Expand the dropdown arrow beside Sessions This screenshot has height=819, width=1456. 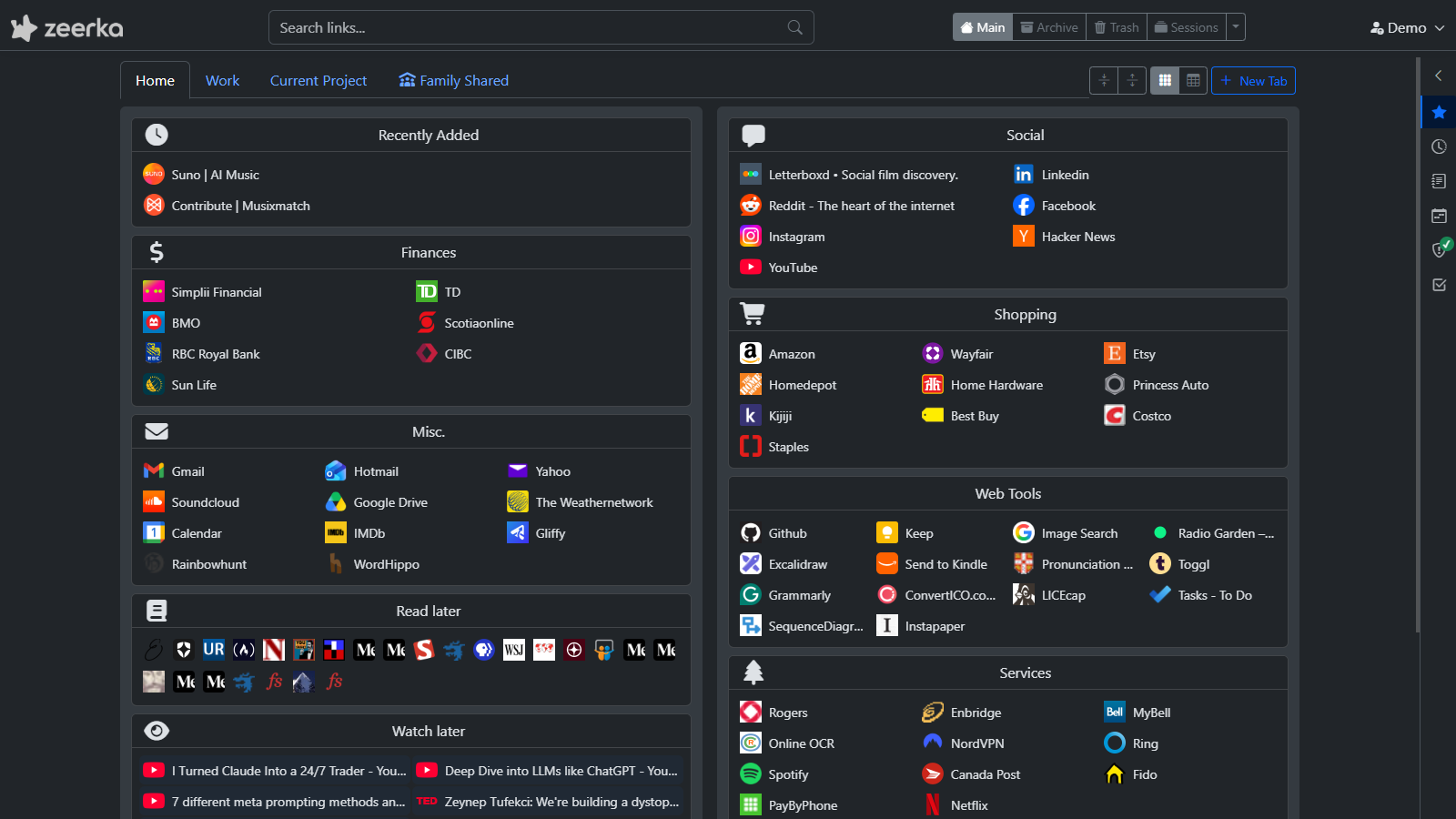(1236, 27)
